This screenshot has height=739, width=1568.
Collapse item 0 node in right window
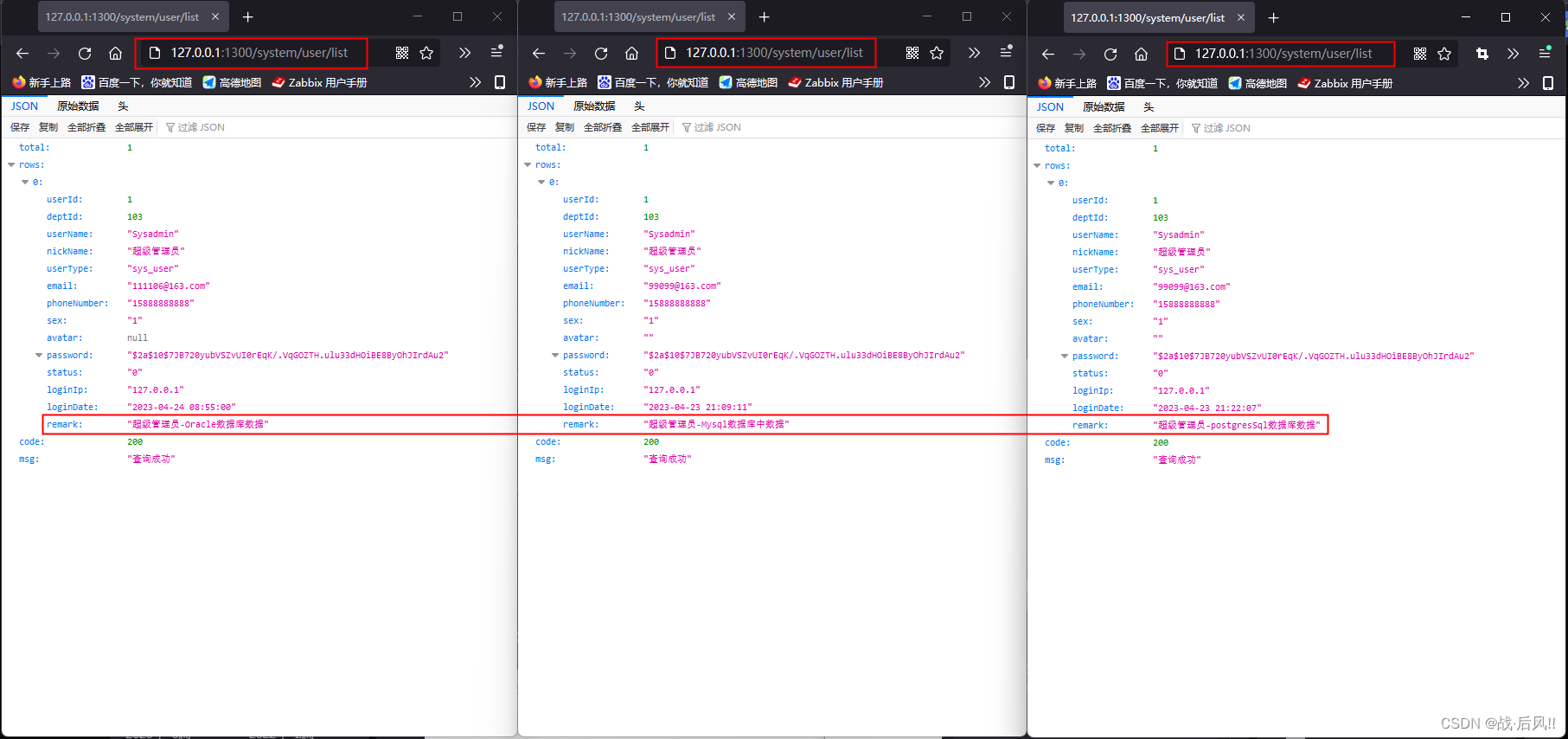(x=1051, y=183)
